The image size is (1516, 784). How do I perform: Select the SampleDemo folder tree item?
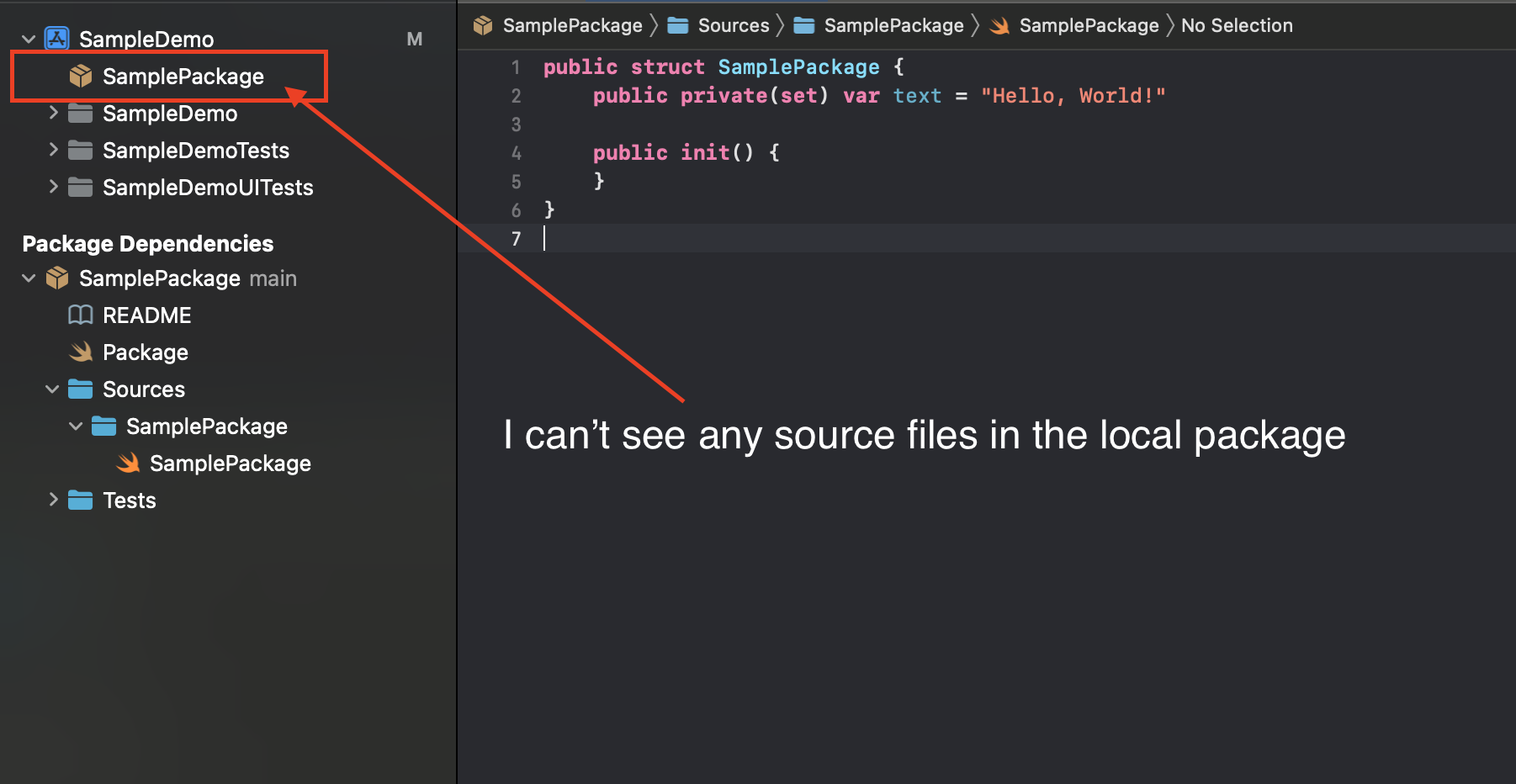170,113
